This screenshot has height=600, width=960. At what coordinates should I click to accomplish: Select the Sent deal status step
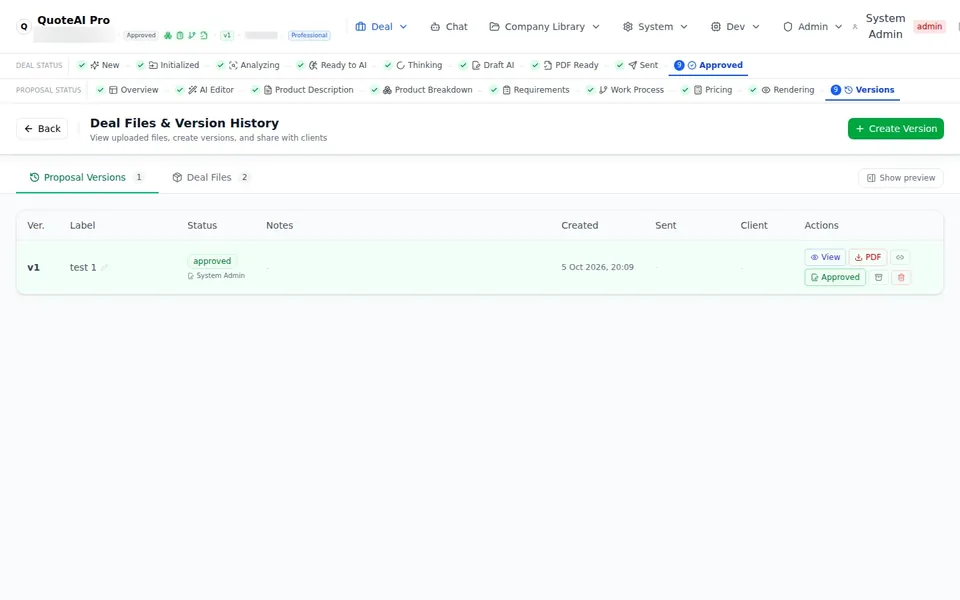tap(637, 66)
